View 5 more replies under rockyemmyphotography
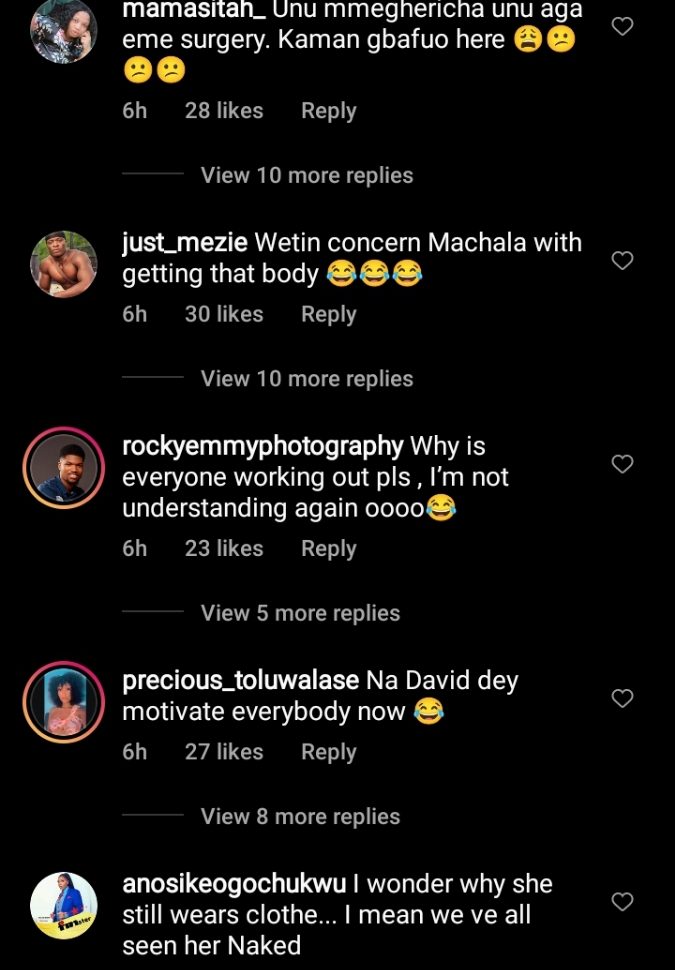 (x=300, y=613)
